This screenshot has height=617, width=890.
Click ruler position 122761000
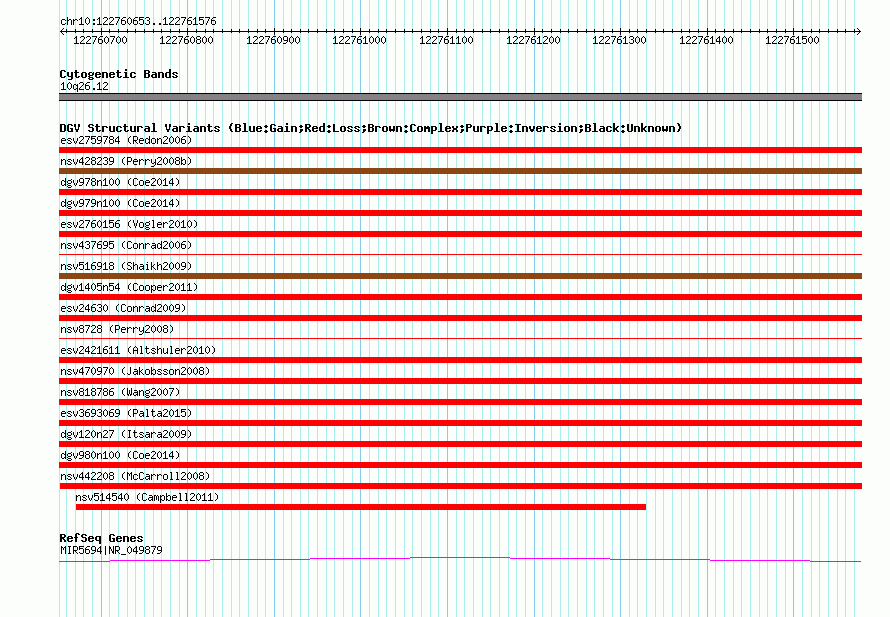[359, 40]
